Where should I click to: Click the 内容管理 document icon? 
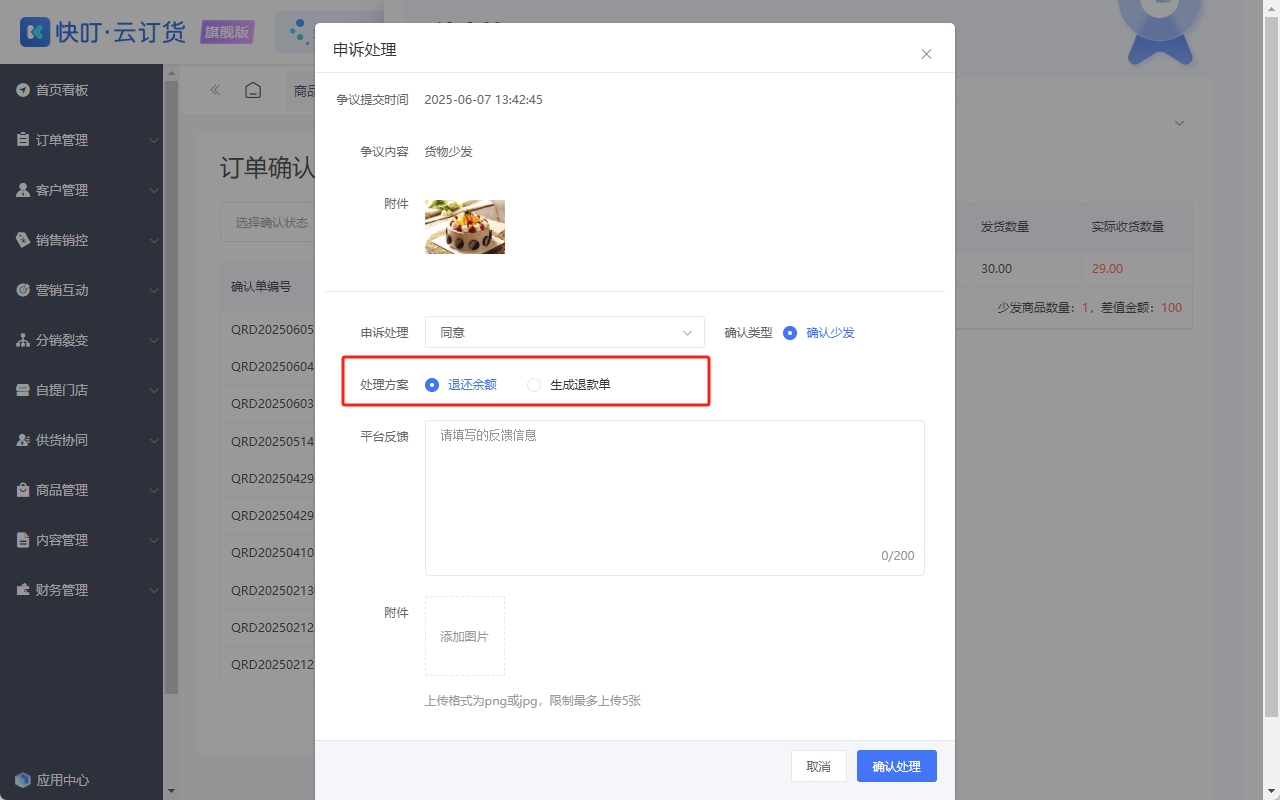[x=23, y=540]
